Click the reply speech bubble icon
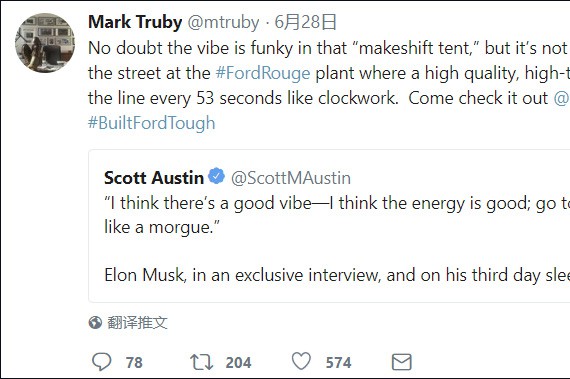This screenshot has width=570, height=379. (x=101, y=362)
